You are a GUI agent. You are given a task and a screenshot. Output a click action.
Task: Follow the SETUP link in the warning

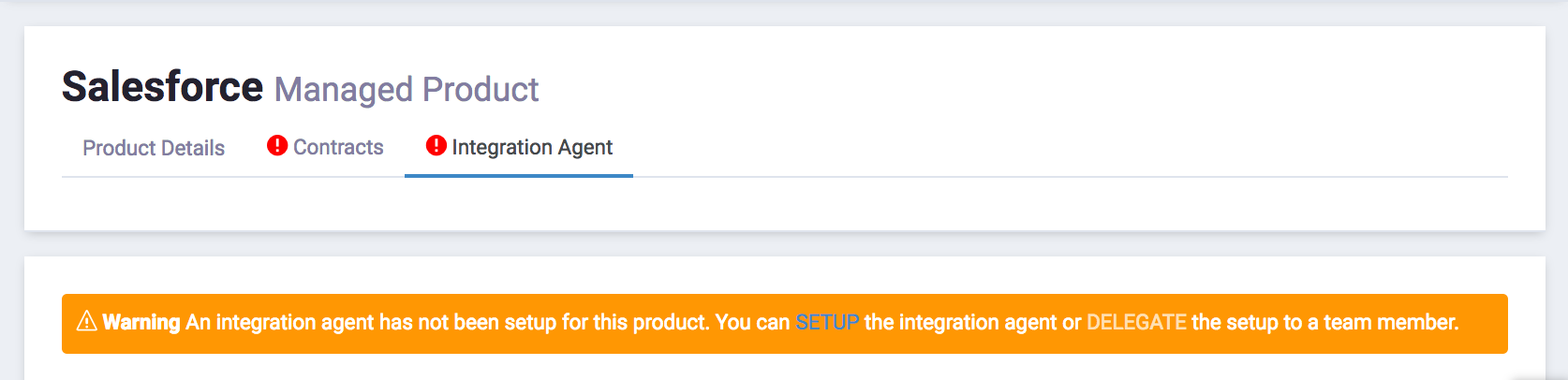(x=827, y=323)
